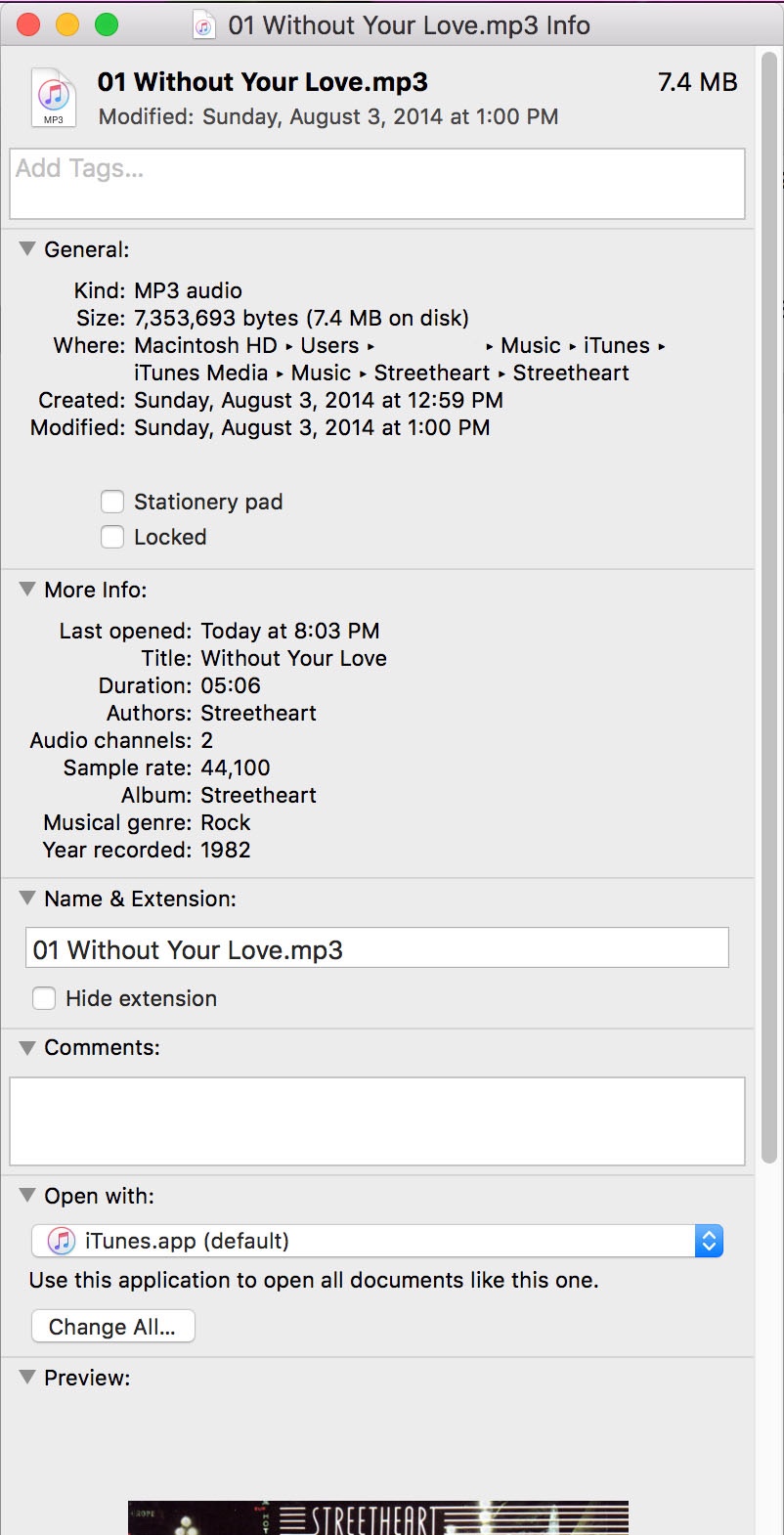
Task: Collapse the More Info section
Action: point(27,590)
